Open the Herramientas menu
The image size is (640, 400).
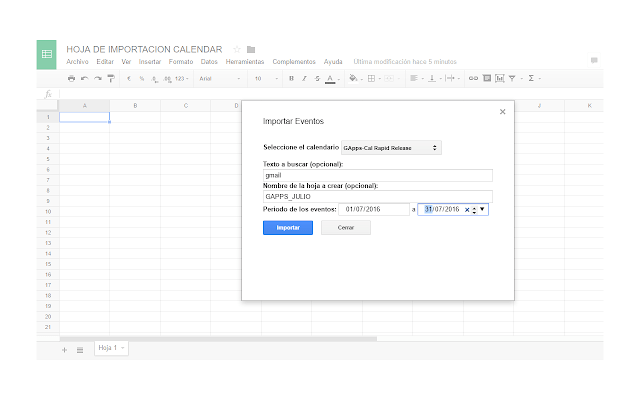click(x=245, y=62)
